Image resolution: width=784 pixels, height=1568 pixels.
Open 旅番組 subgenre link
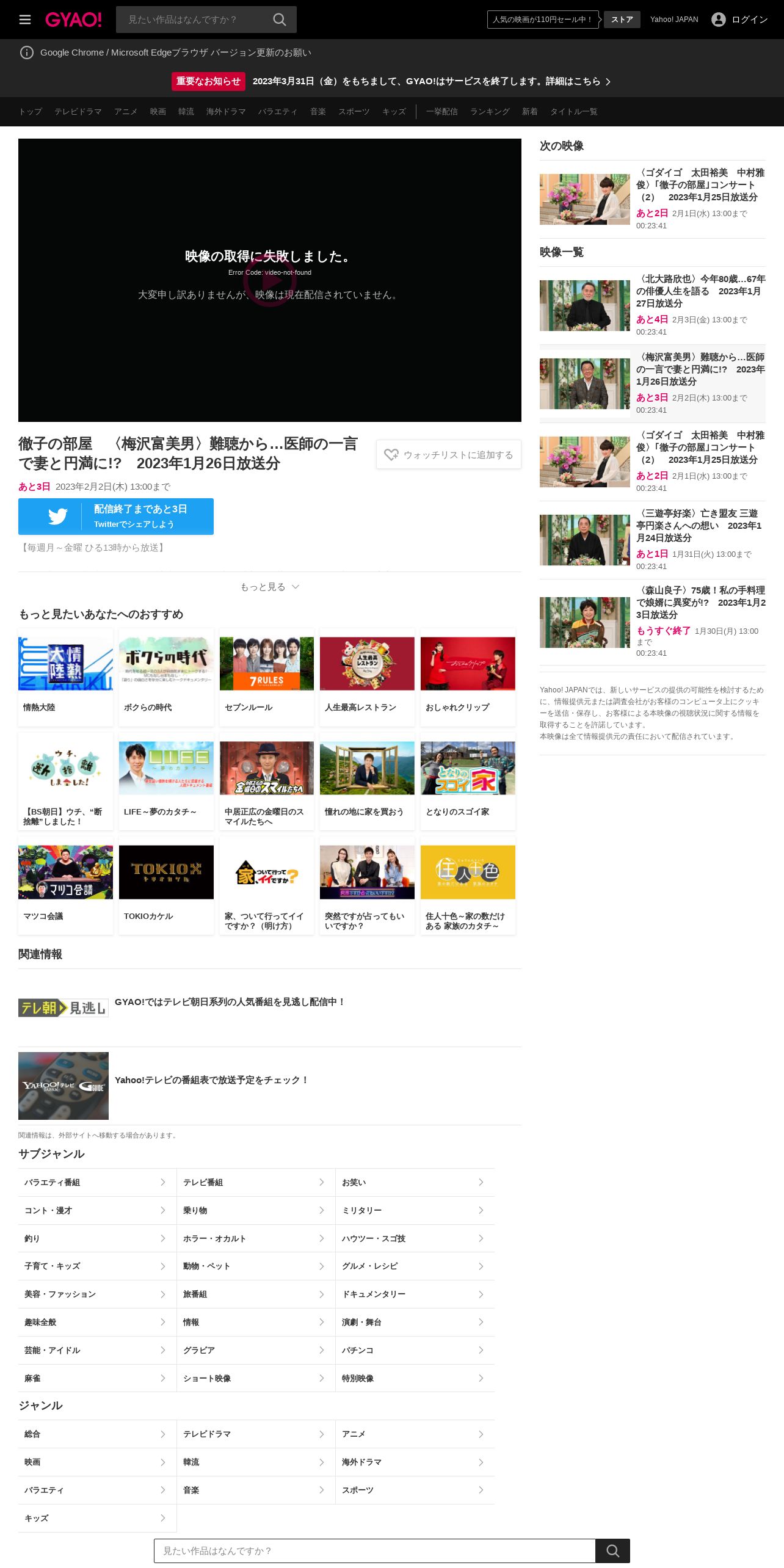pyautogui.click(x=256, y=1294)
